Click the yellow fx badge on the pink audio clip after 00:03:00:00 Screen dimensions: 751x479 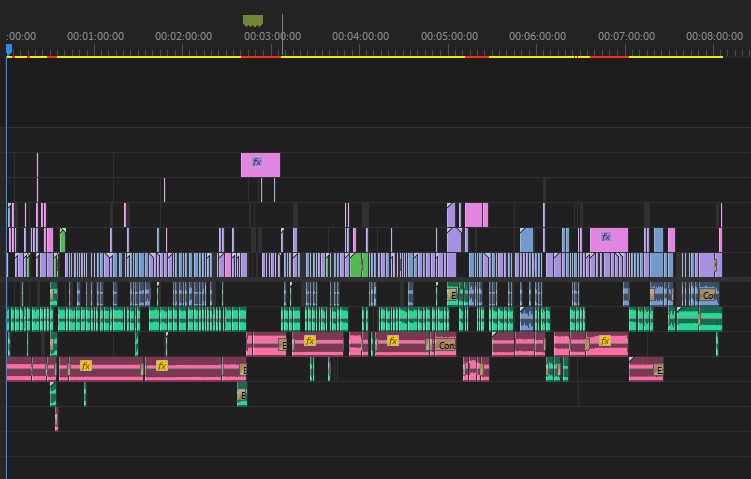click(x=310, y=341)
